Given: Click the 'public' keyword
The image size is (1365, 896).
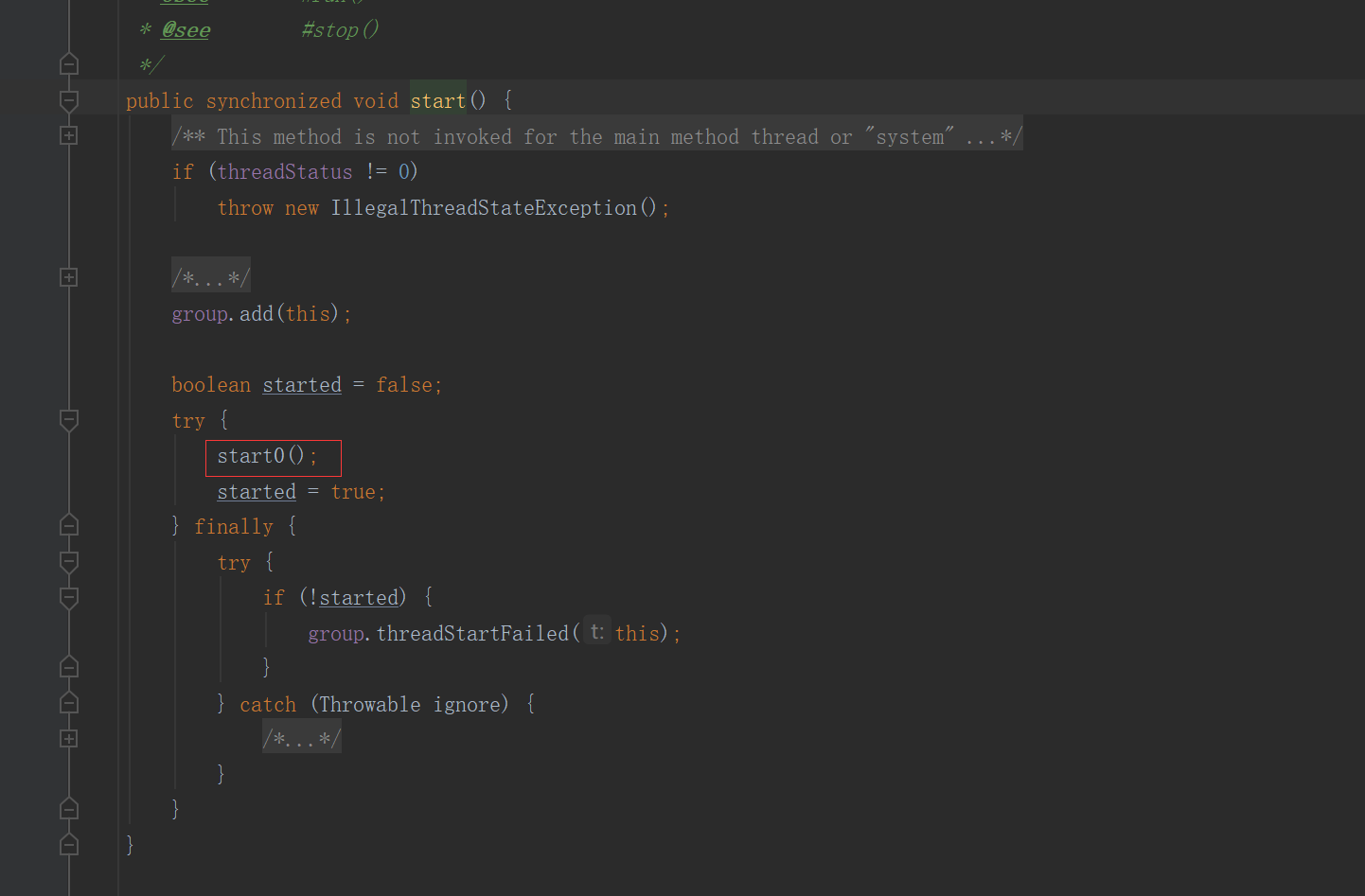Looking at the screenshot, I should 159,100.
